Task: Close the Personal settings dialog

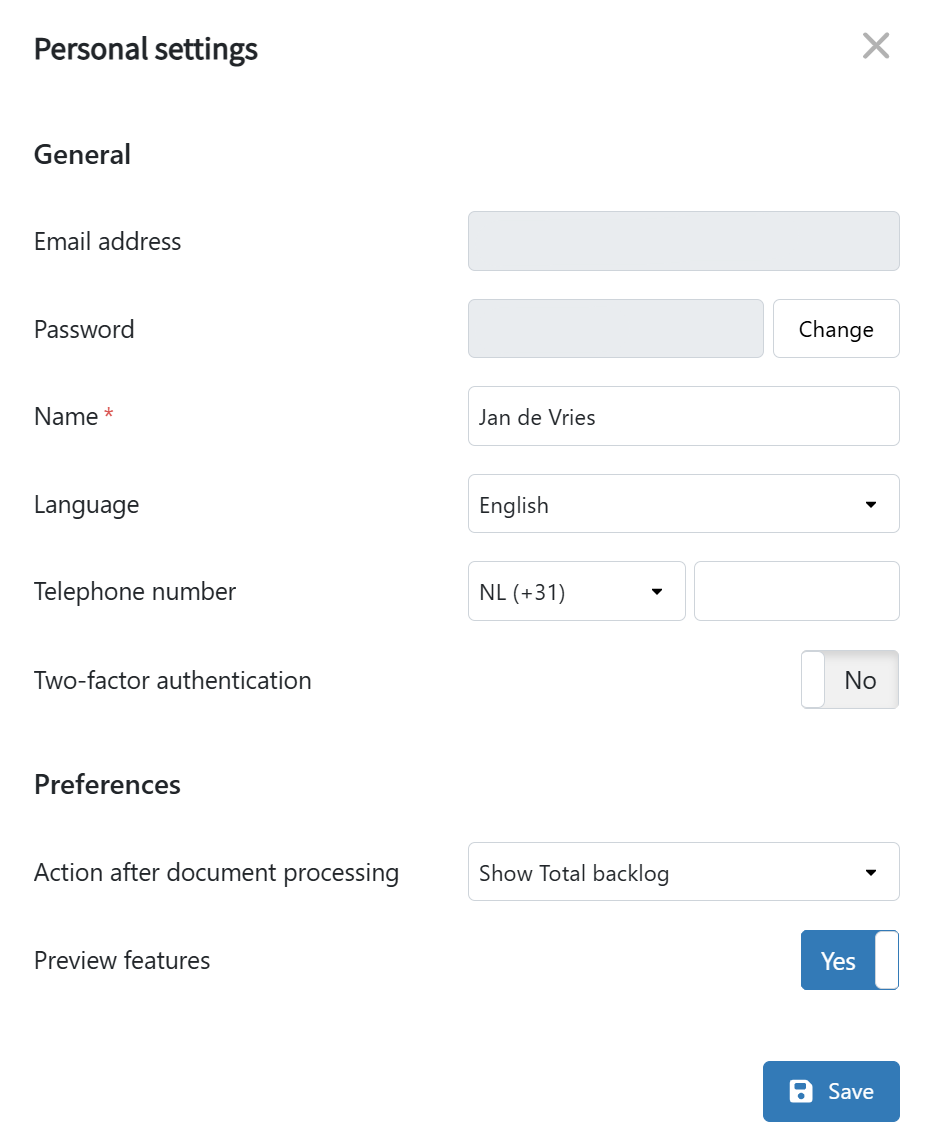Action: point(876,46)
